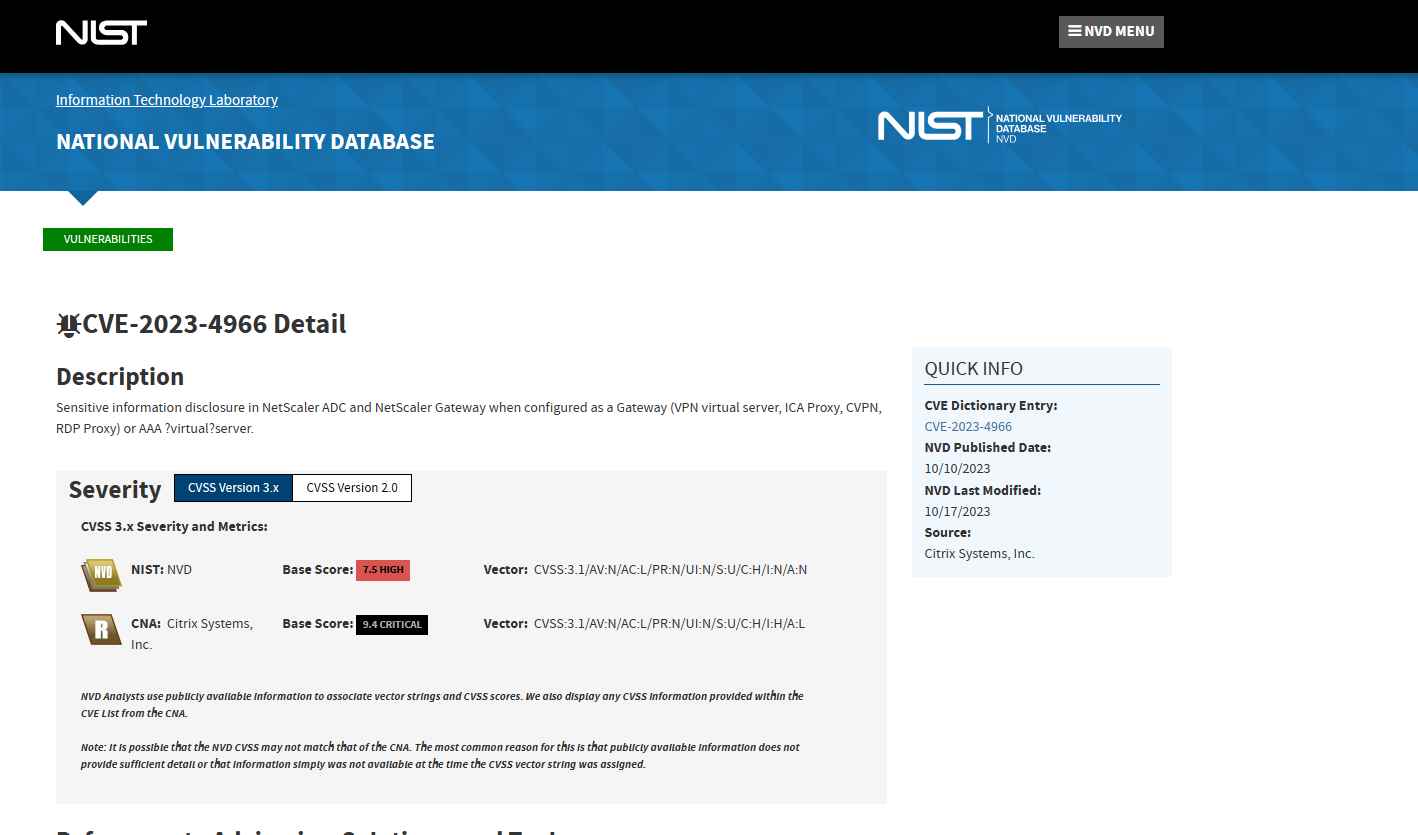1418x835 pixels.
Task: Click the 7.5 HIGH severity badge
Action: point(382,569)
